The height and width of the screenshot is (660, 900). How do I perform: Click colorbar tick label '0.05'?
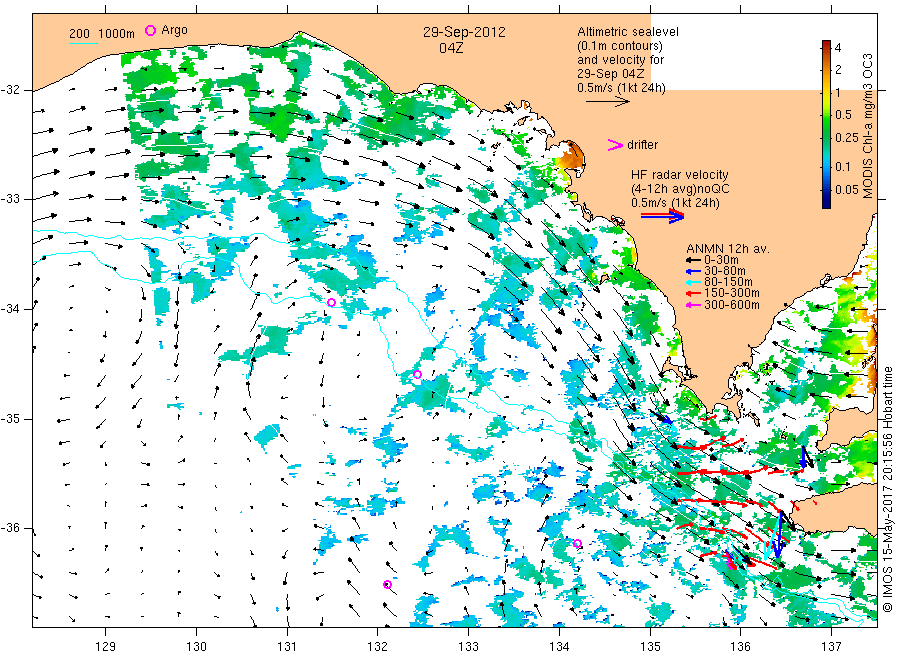[x=847, y=190]
